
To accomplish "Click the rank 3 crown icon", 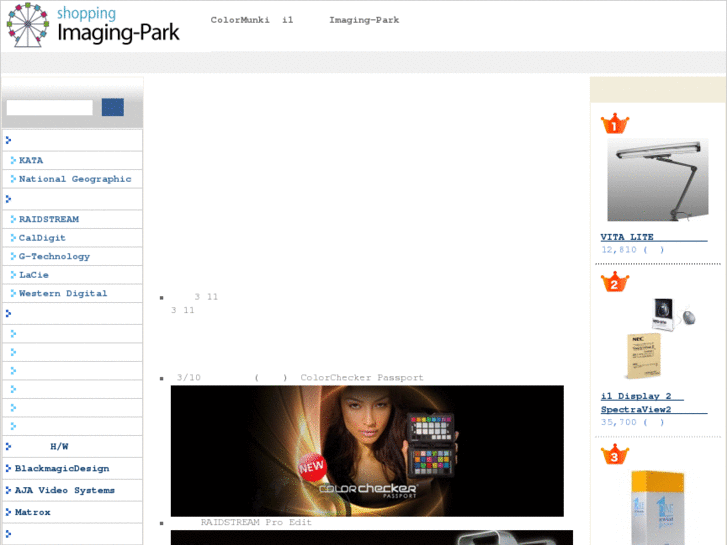I will (615, 455).
